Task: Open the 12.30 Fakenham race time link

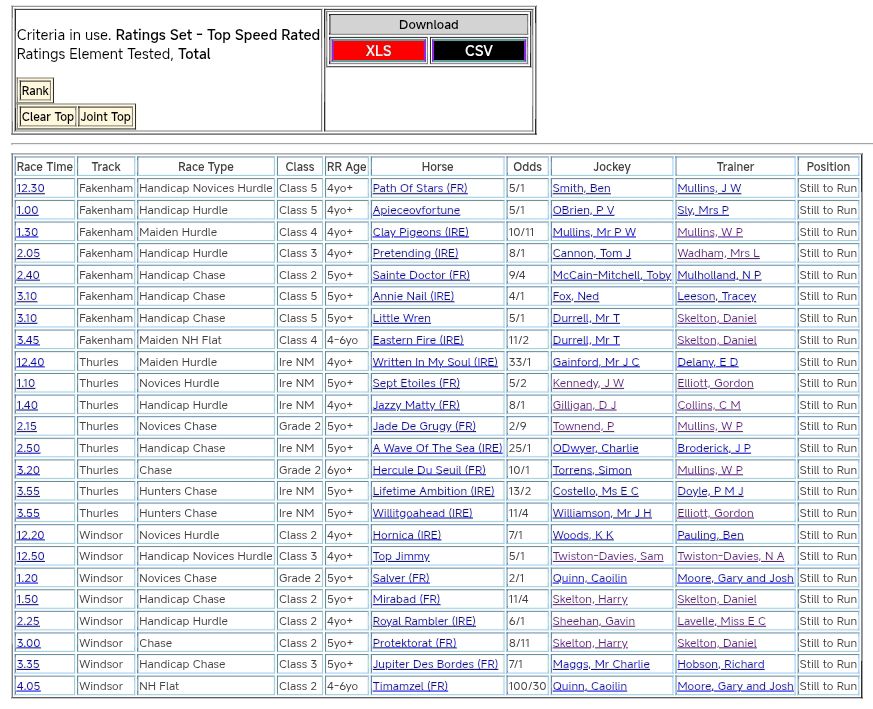Action: (30, 189)
